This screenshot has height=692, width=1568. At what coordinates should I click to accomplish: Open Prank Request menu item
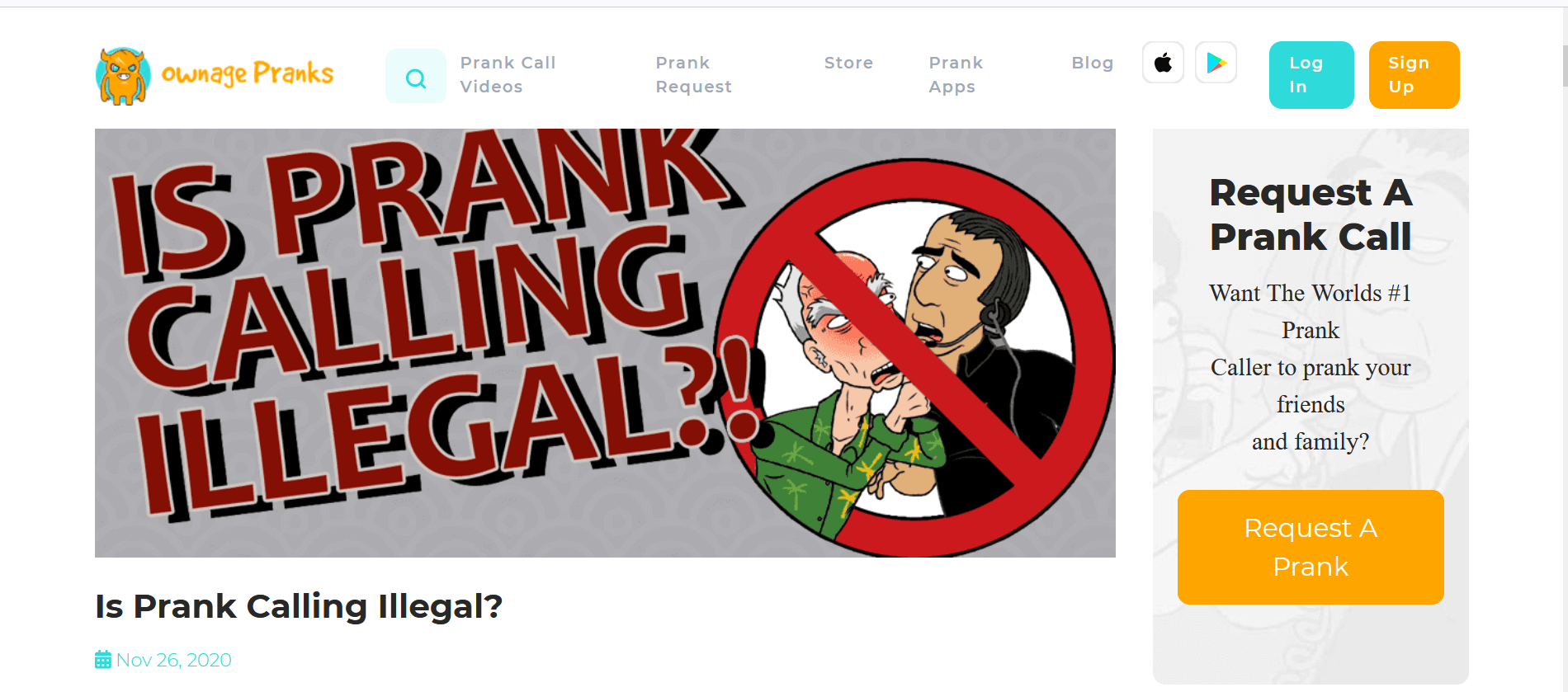(693, 74)
